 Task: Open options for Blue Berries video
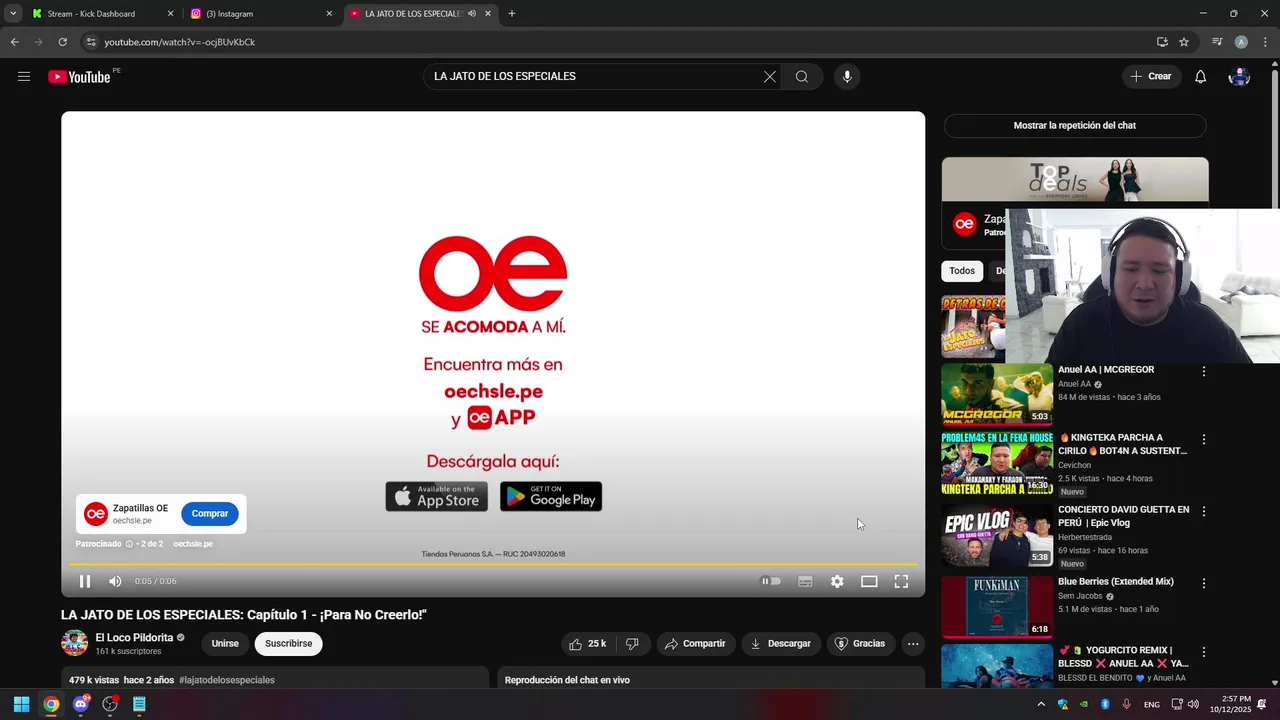pyautogui.click(x=1204, y=583)
